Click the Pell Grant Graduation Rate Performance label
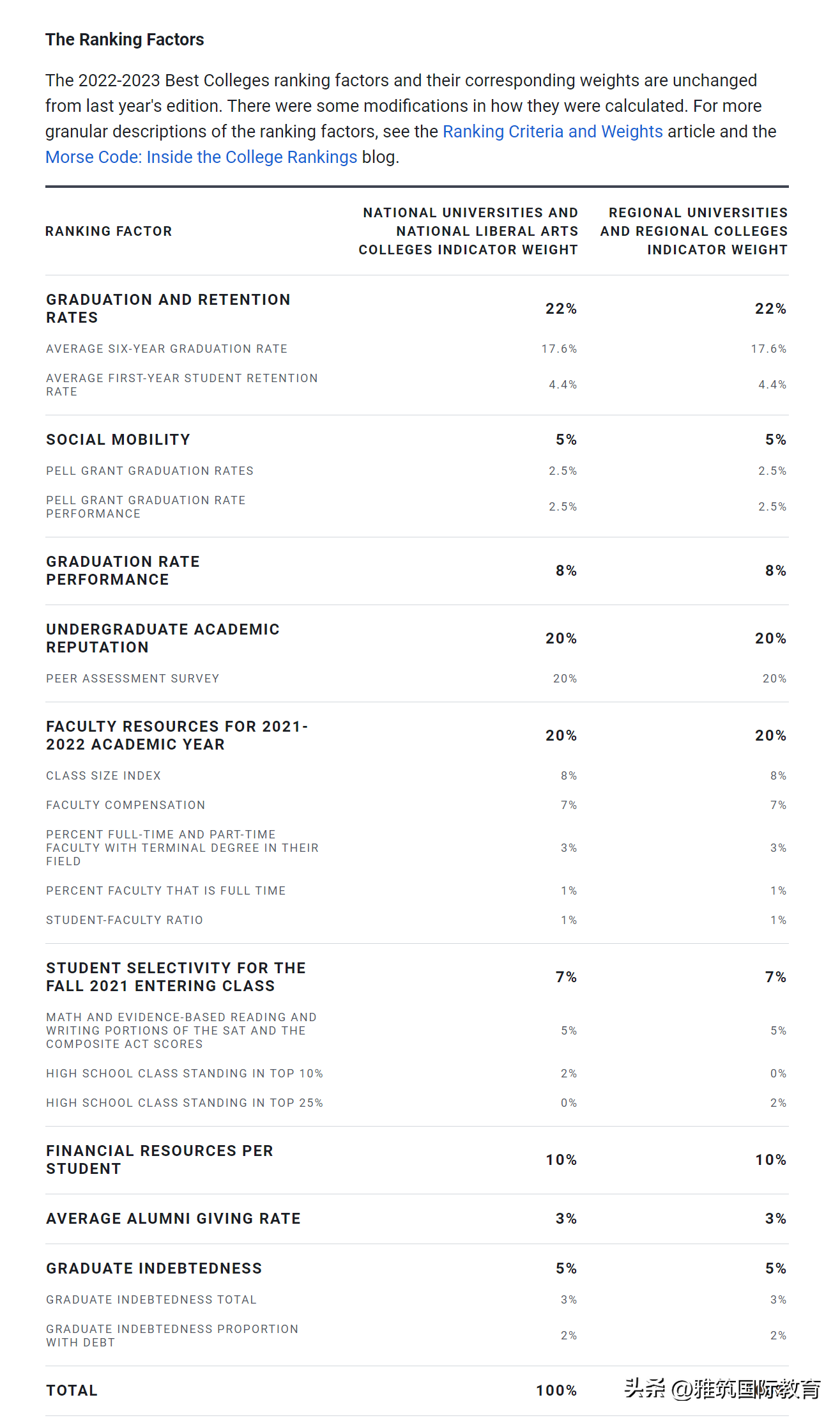Viewport: 840px width, 1418px height. (146, 507)
